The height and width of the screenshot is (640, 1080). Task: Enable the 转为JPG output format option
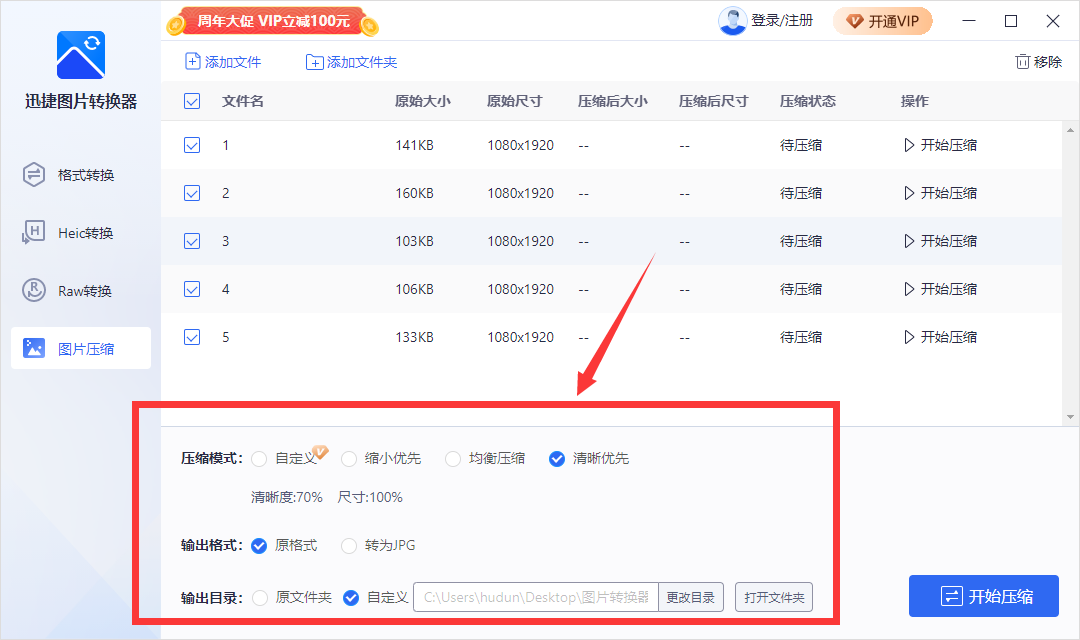[349, 546]
